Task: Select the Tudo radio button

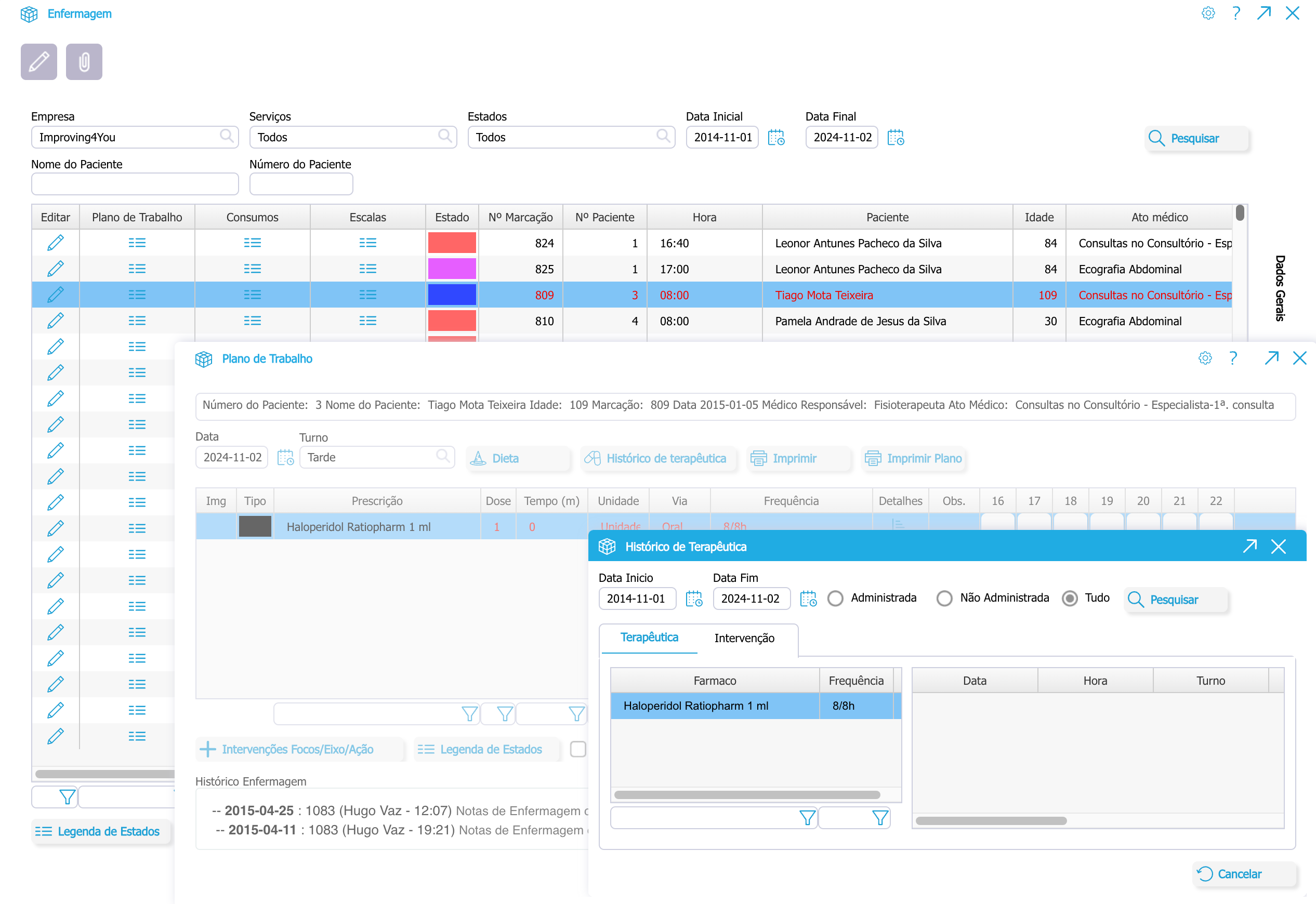Action: pos(1069,599)
